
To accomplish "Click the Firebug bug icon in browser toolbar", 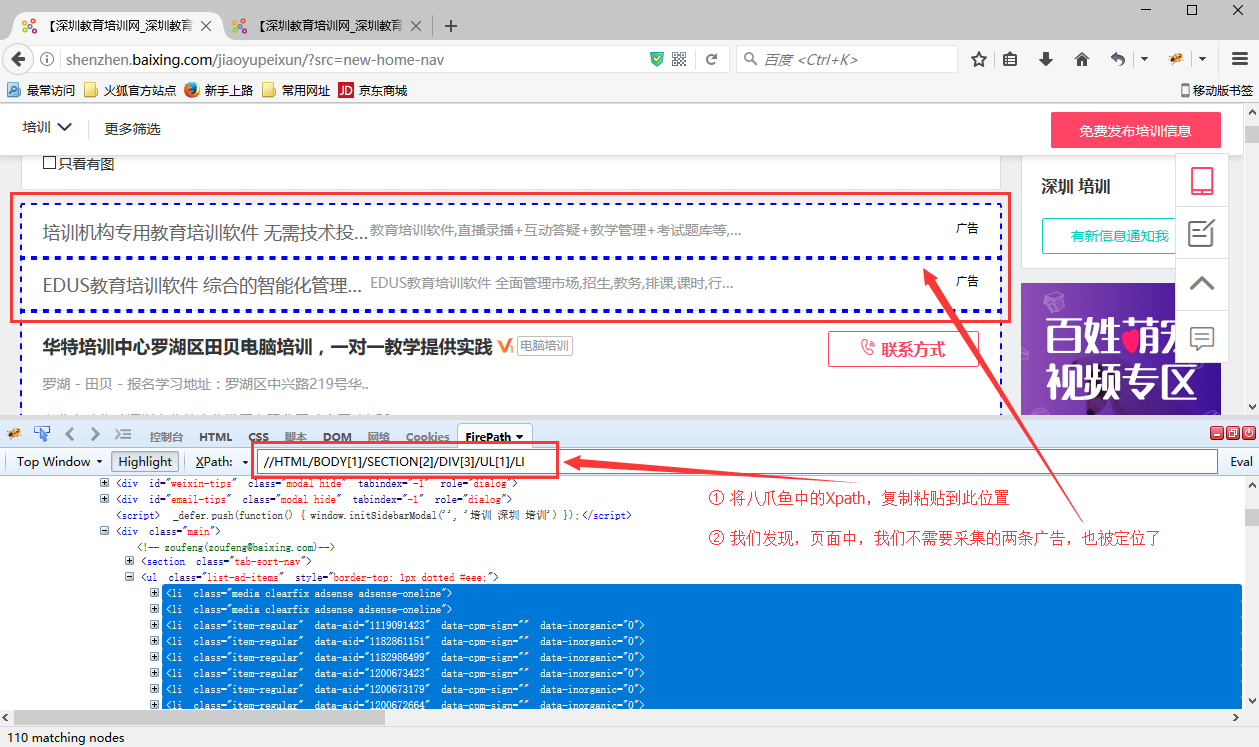I will (x=1176, y=59).
